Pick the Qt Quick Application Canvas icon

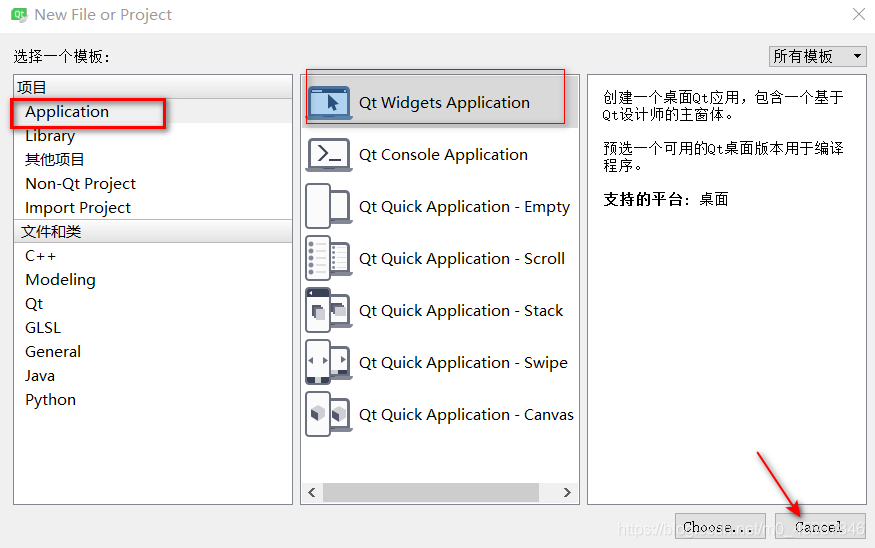[329, 414]
